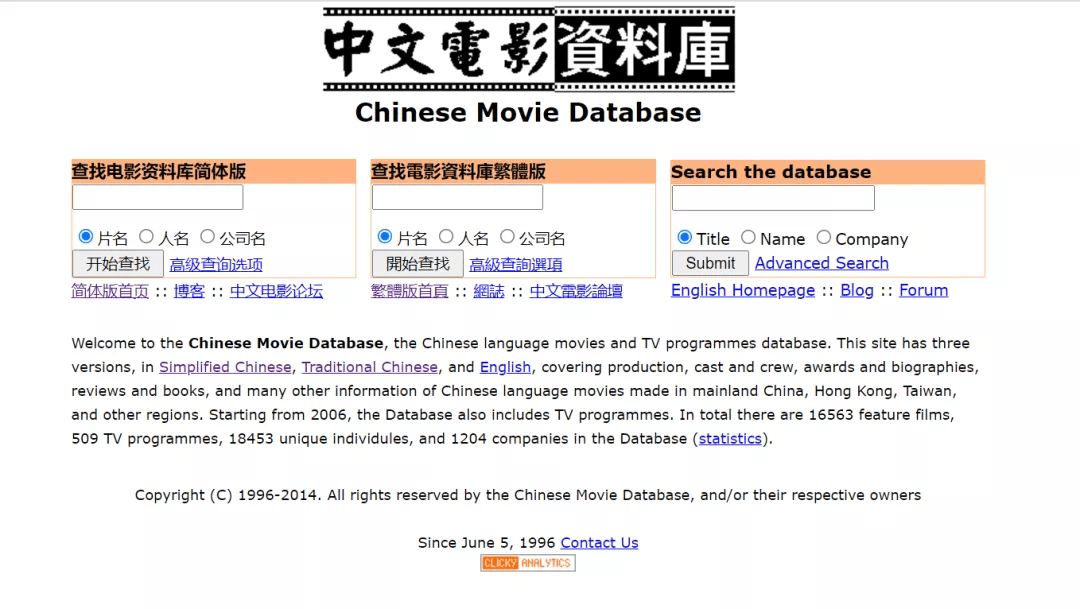The image size is (1080, 609).
Task: Select 人名 radio in simplified Chinese search
Action: [x=146, y=237]
